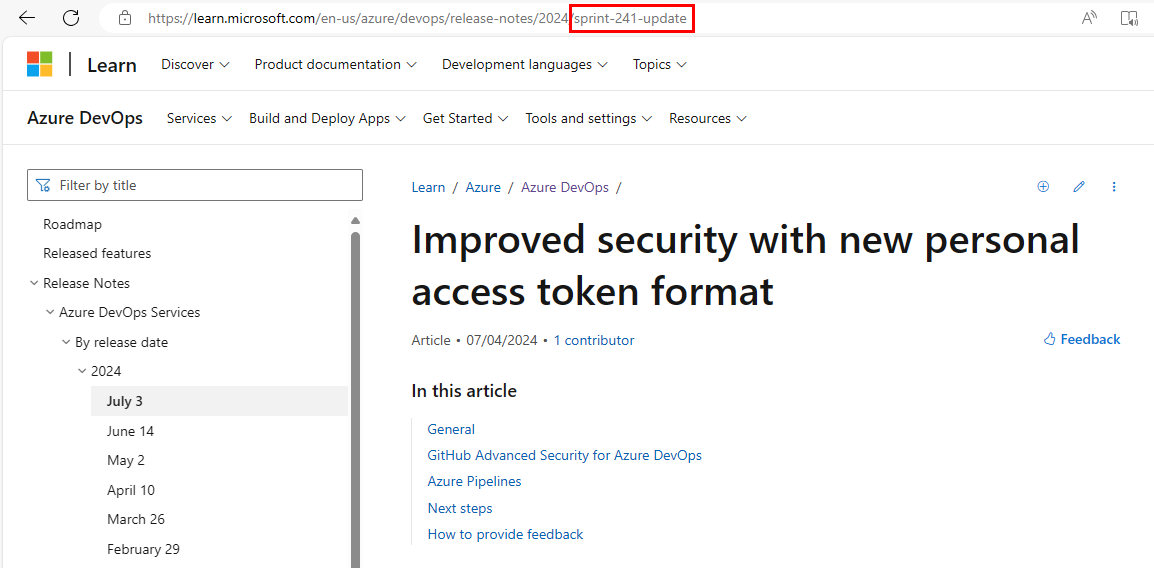Reload the page with refresh icon
1154x568 pixels.
[x=71, y=18]
